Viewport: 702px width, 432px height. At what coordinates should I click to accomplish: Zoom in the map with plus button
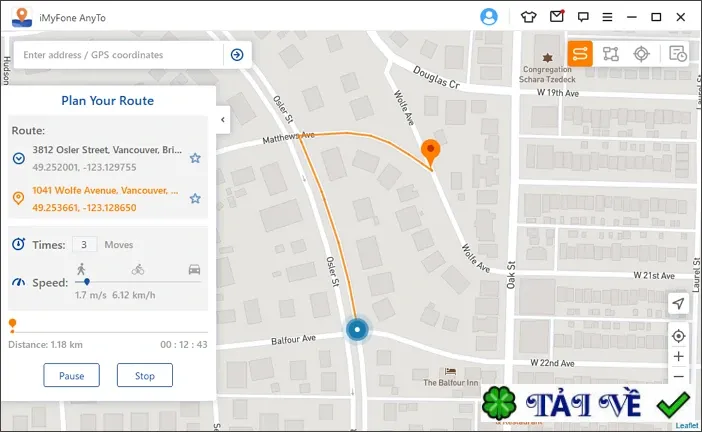(x=678, y=356)
